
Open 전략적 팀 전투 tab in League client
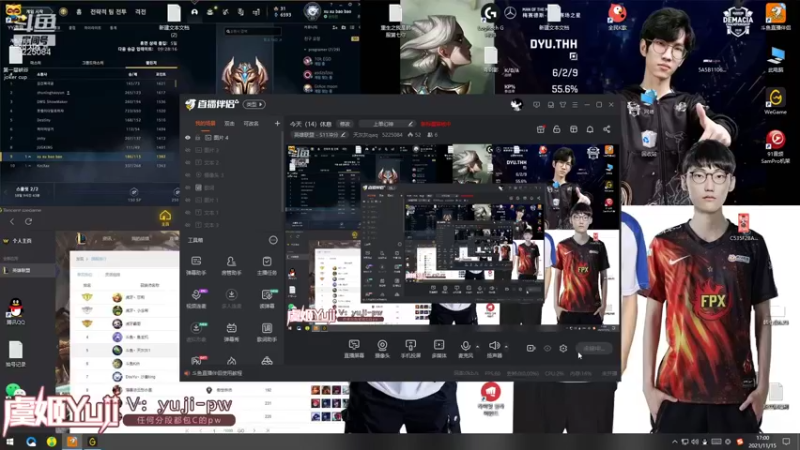[108, 11]
